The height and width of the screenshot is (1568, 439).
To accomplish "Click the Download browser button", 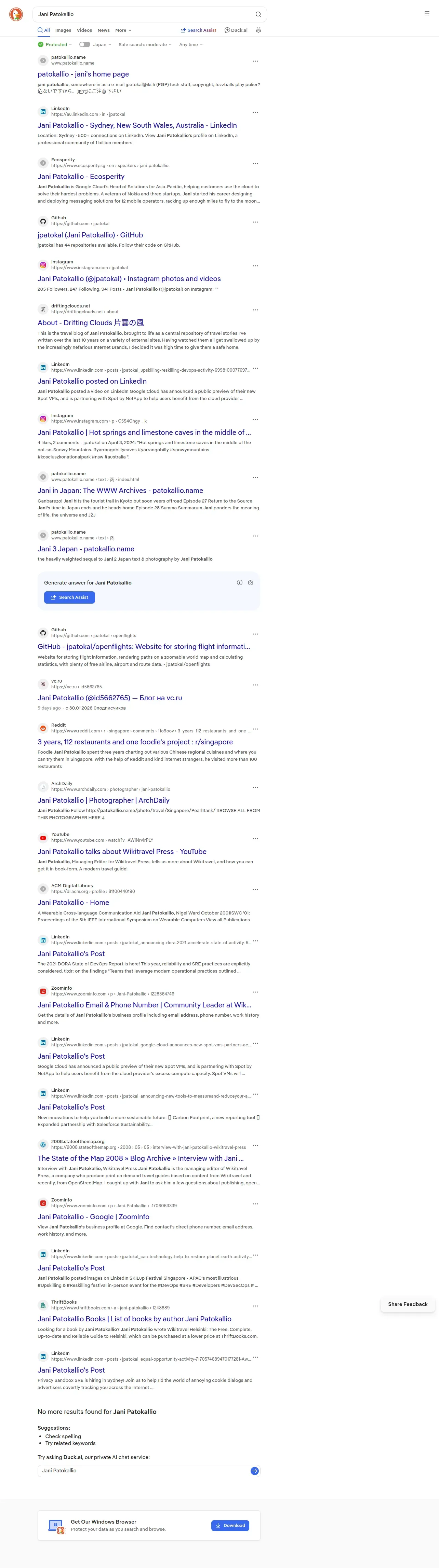I will (x=230, y=1525).
